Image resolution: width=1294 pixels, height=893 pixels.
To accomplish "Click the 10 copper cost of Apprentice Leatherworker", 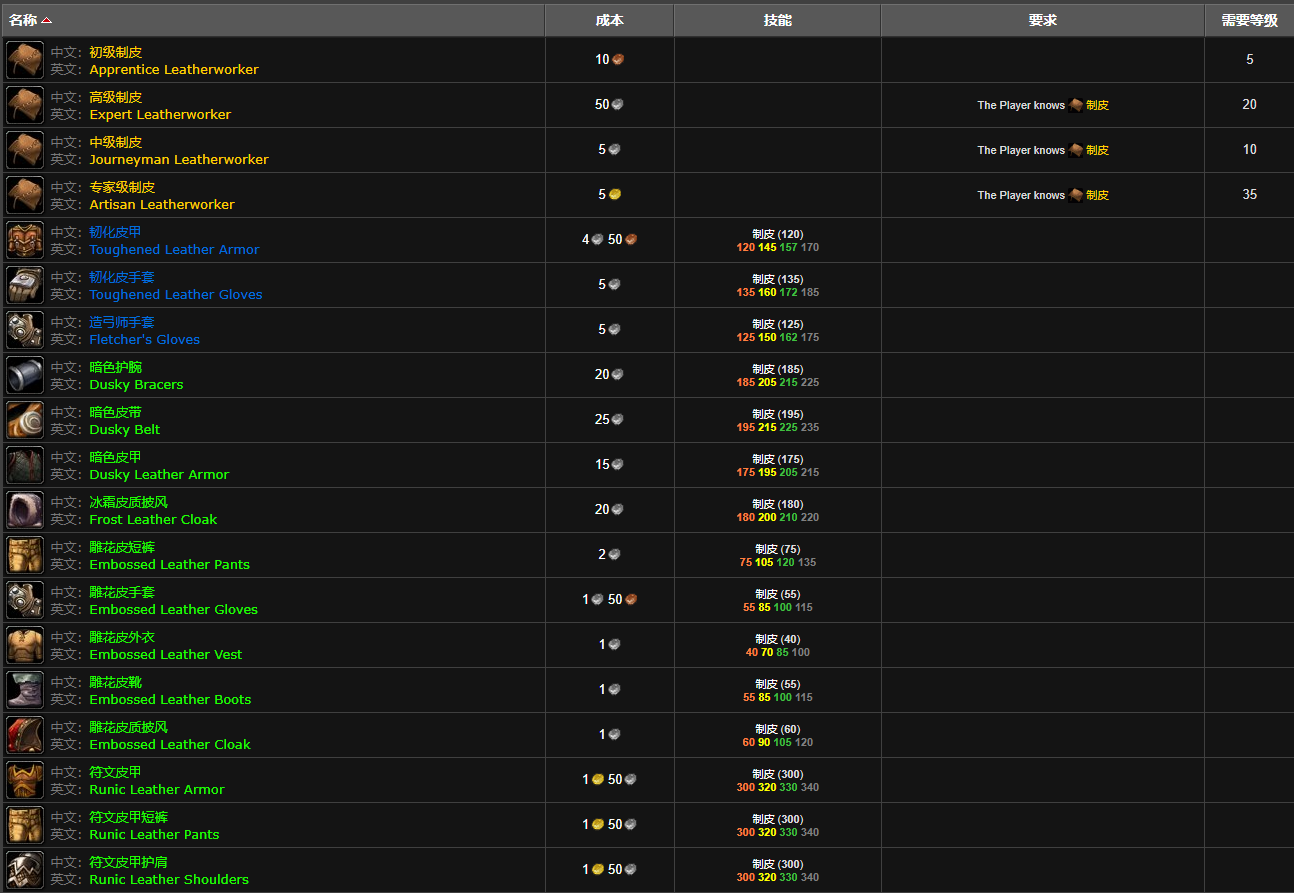I will point(609,59).
